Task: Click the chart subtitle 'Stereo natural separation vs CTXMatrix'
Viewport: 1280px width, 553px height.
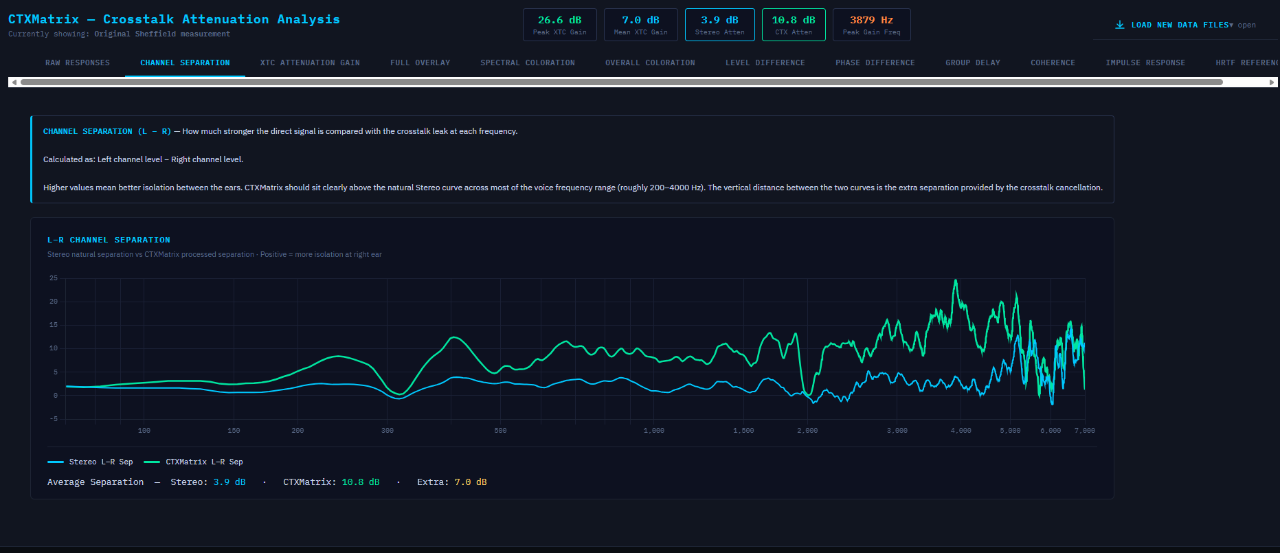Action: [214, 254]
